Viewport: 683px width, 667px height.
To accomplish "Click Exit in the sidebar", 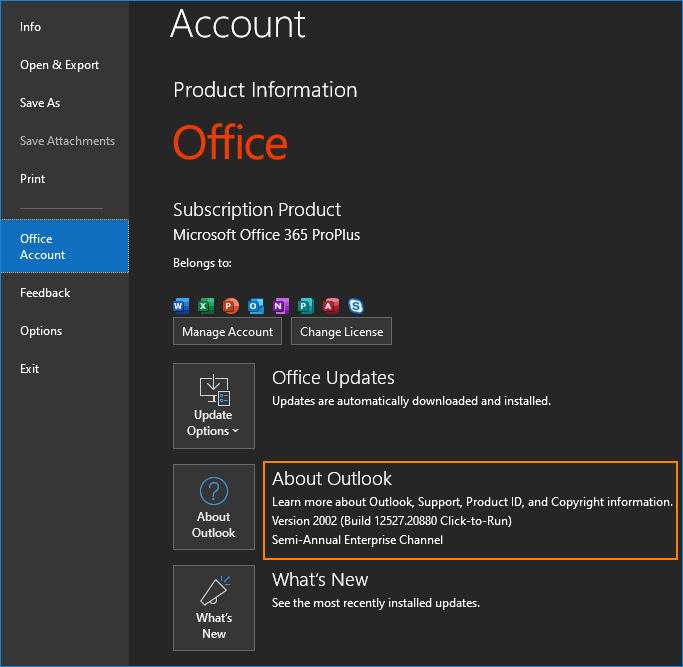I will 30,369.
